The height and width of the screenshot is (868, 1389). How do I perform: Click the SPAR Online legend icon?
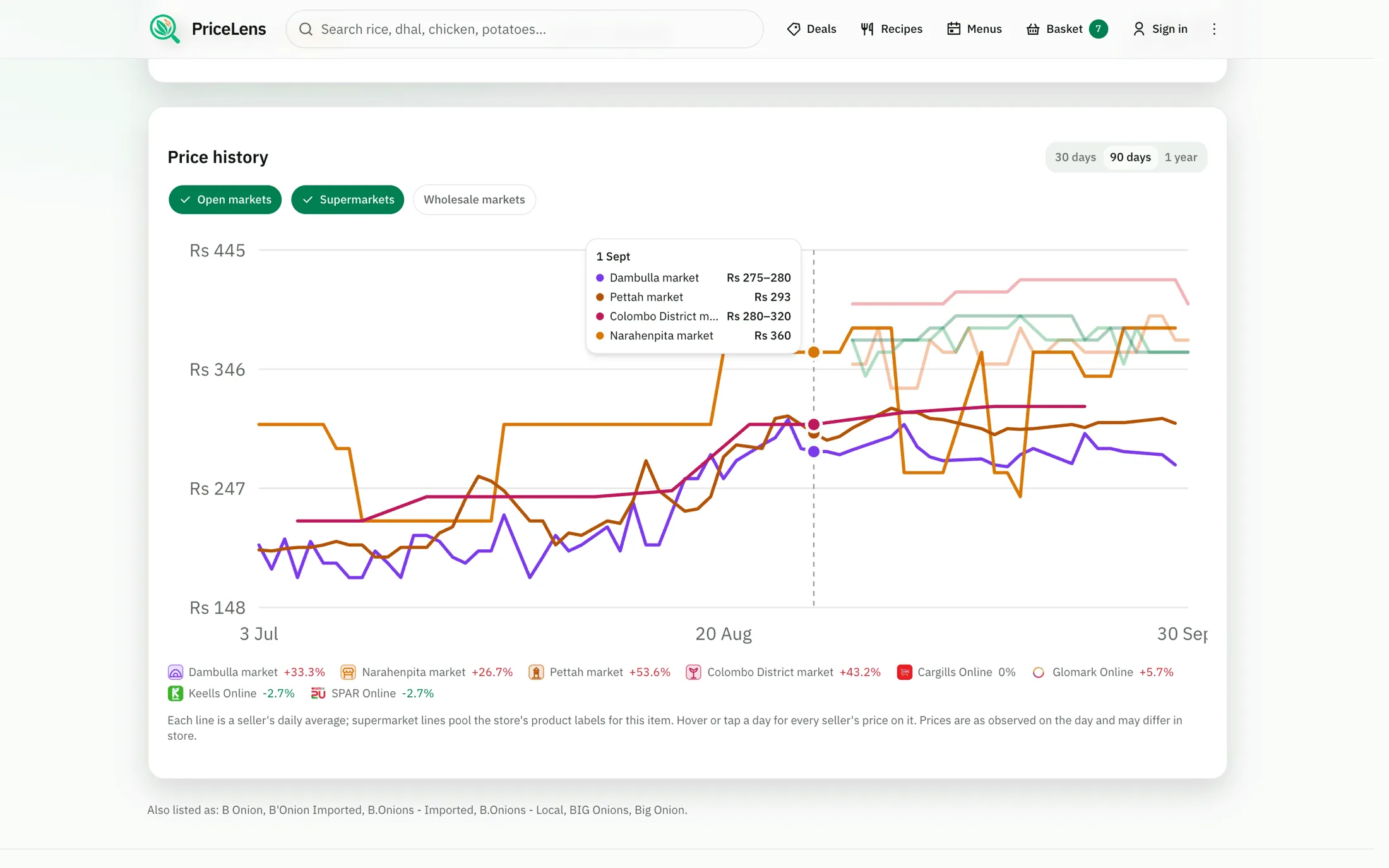coord(318,694)
